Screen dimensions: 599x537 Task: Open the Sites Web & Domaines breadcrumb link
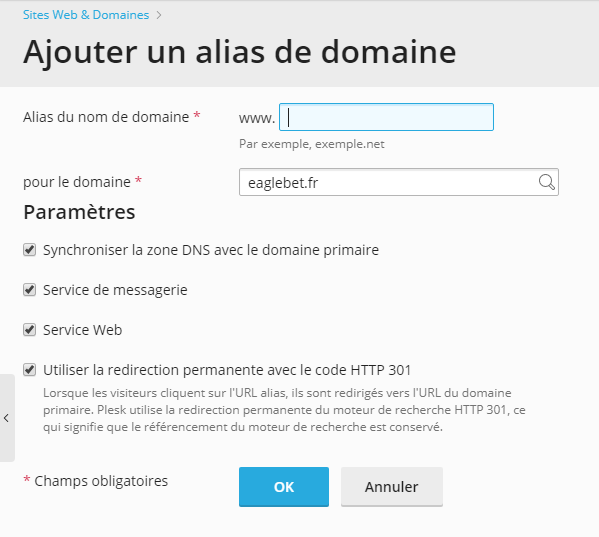coord(86,15)
